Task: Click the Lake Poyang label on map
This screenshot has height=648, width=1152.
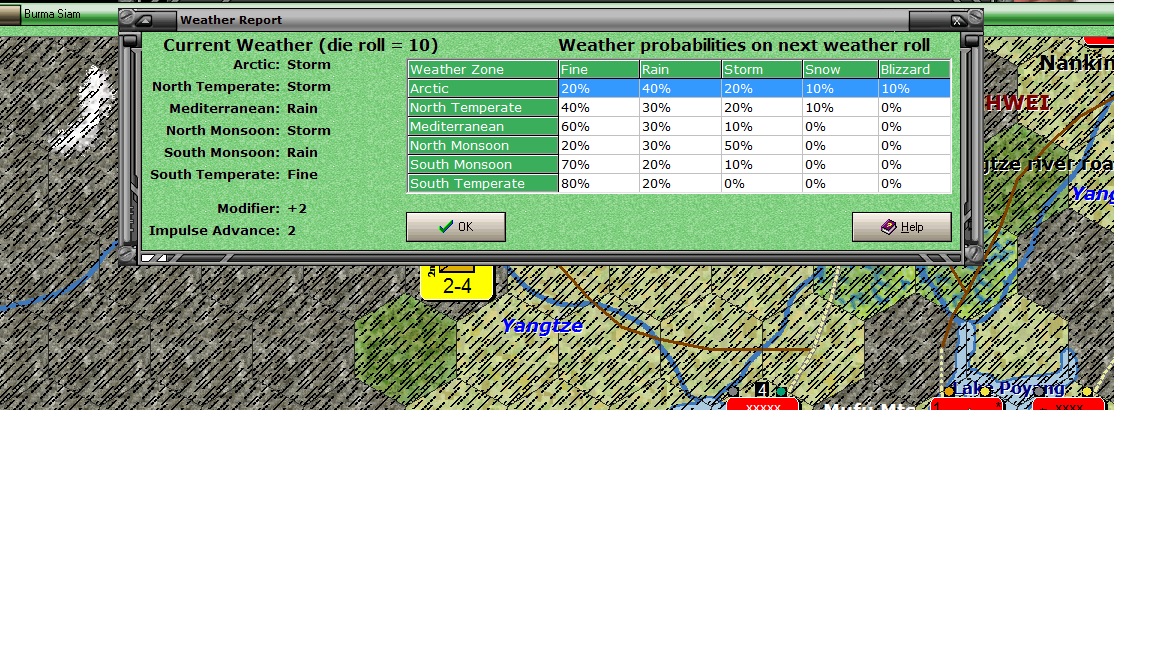Action: click(1009, 388)
